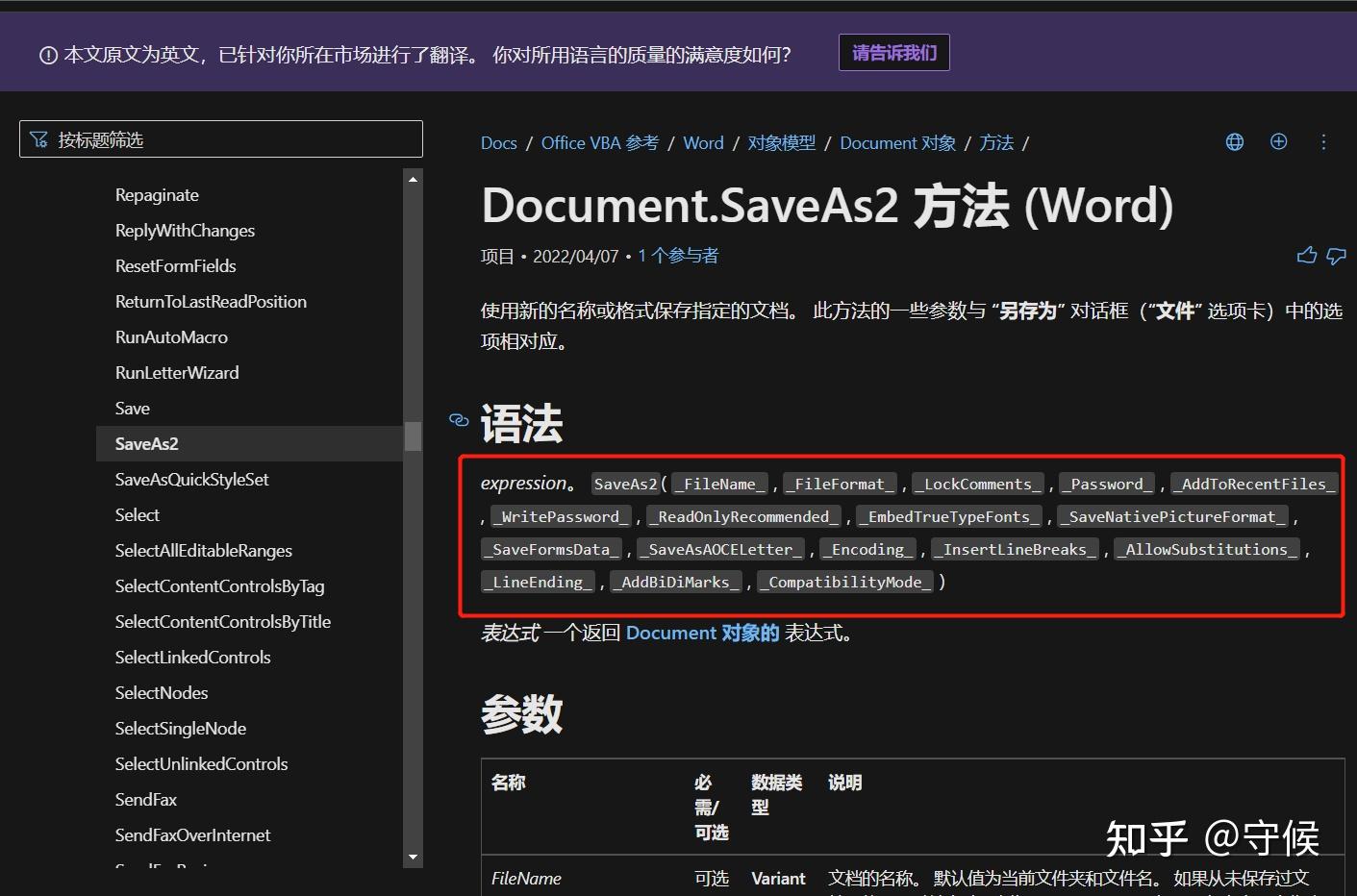This screenshot has height=896, width=1357.
Task: Click the _EmbedTrueTypeFonts_ parameter in the syntax
Action: pos(949,516)
